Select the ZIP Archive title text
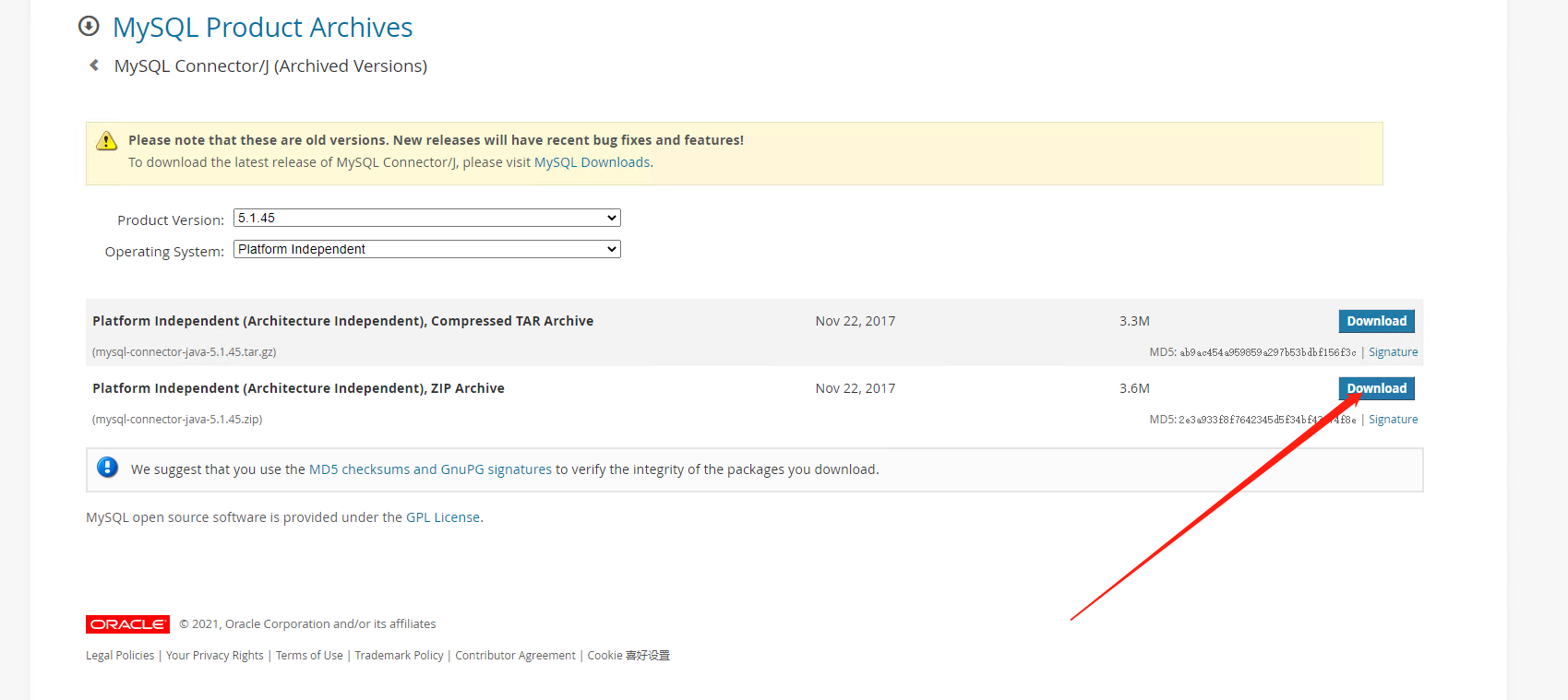This screenshot has width=1568, height=700. click(x=298, y=388)
